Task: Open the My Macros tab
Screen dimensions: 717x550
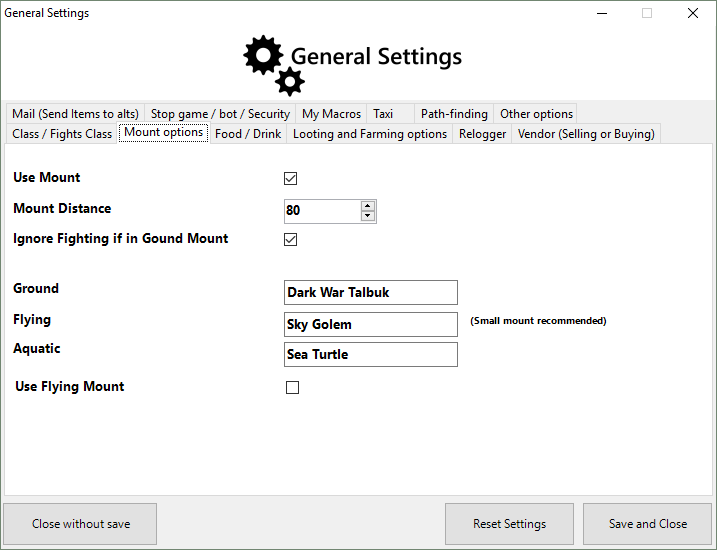Action: pos(331,114)
